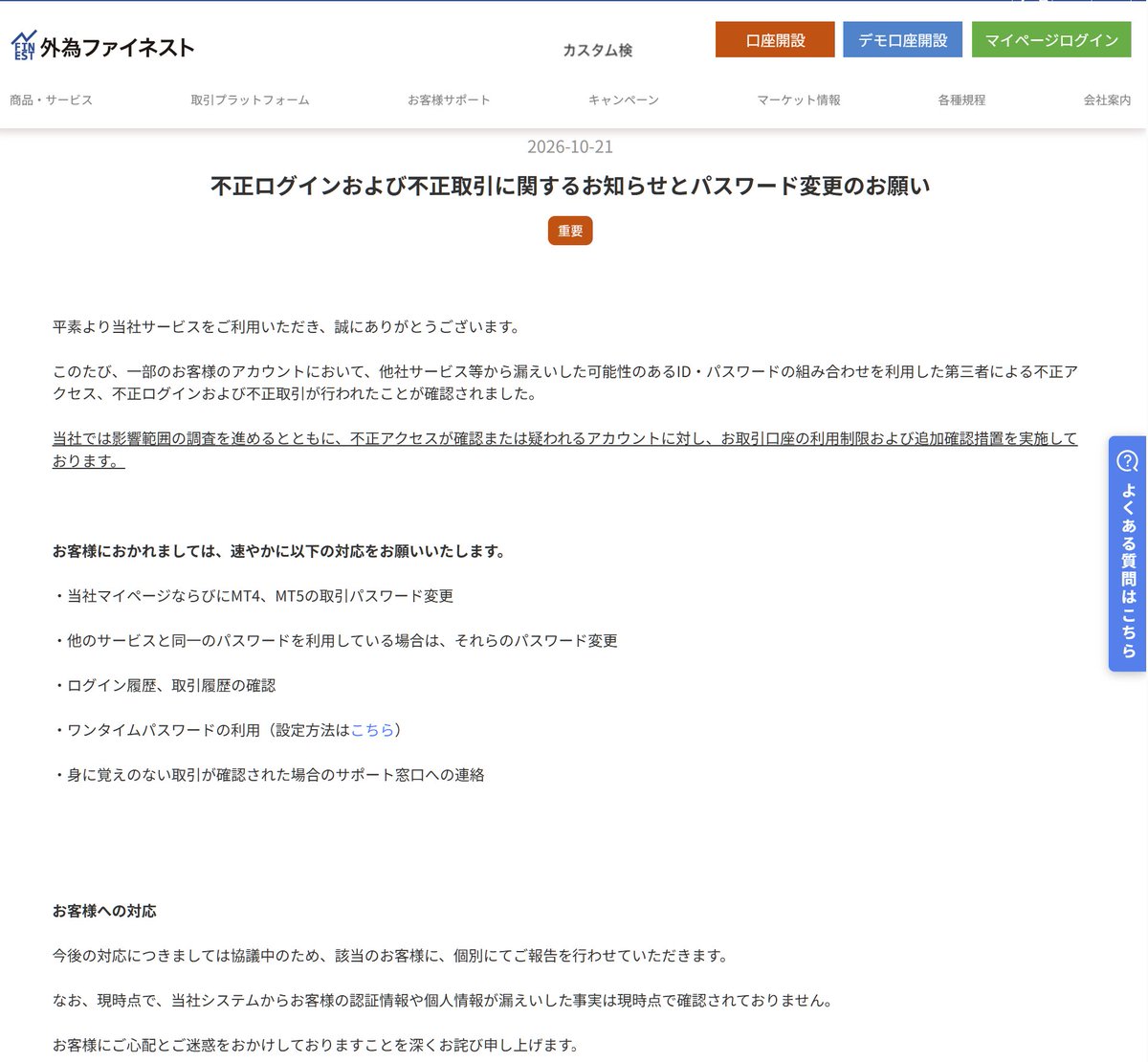Open the 商品・サービス menu

(x=52, y=100)
